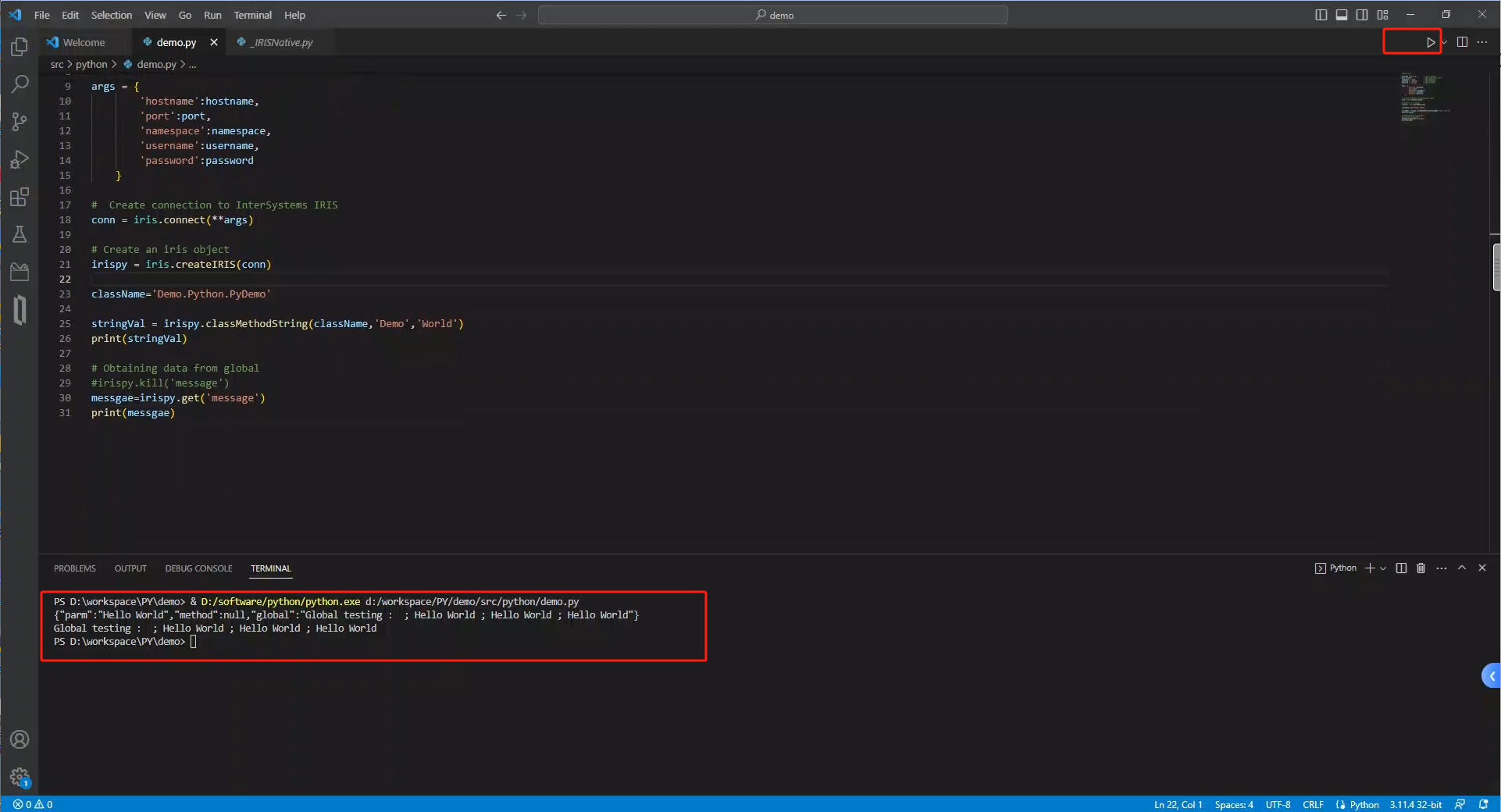Click the demo command center search box
The width and height of the screenshot is (1501, 812).
[x=773, y=15]
